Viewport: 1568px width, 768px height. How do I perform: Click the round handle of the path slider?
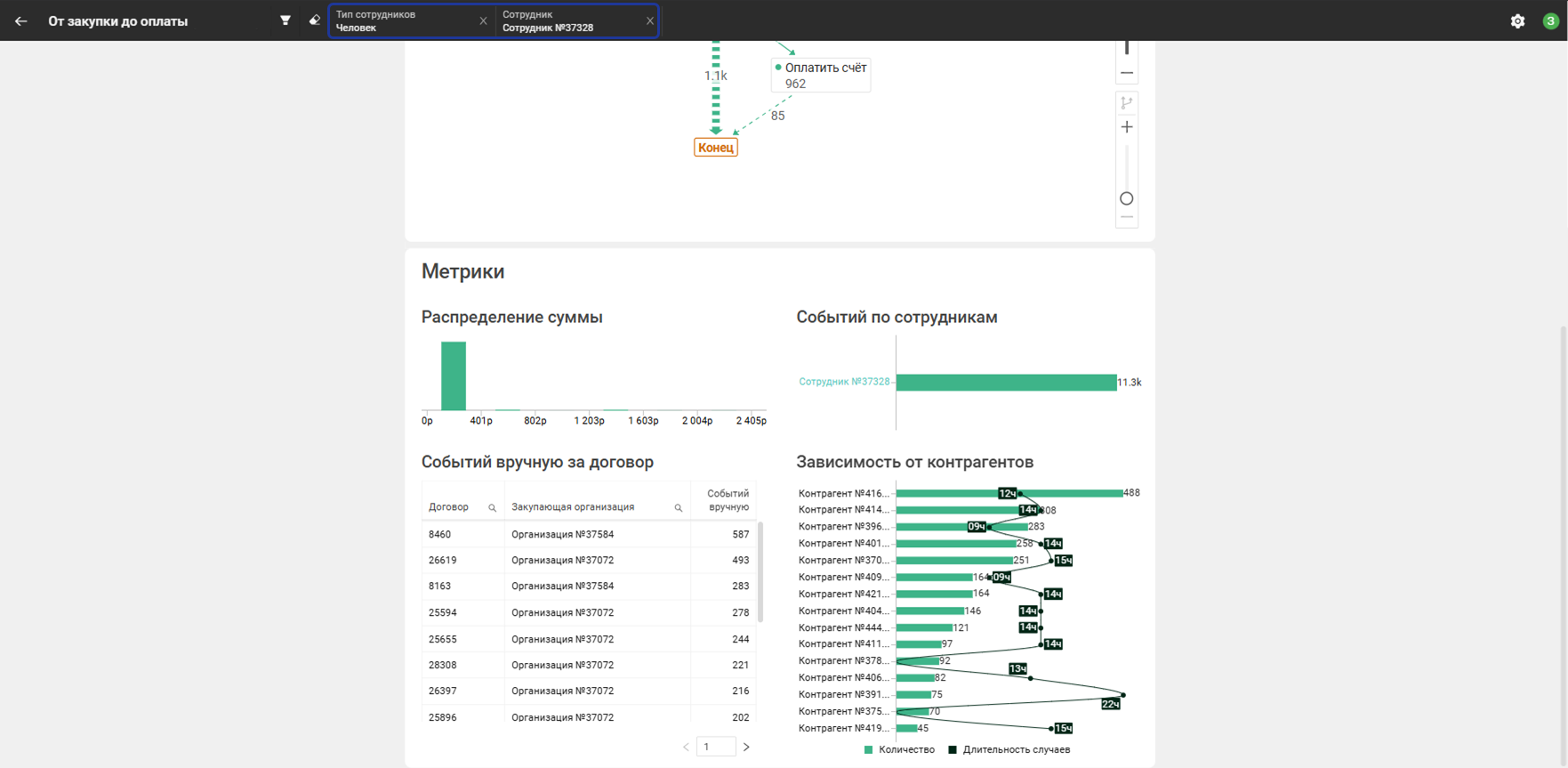(1127, 198)
